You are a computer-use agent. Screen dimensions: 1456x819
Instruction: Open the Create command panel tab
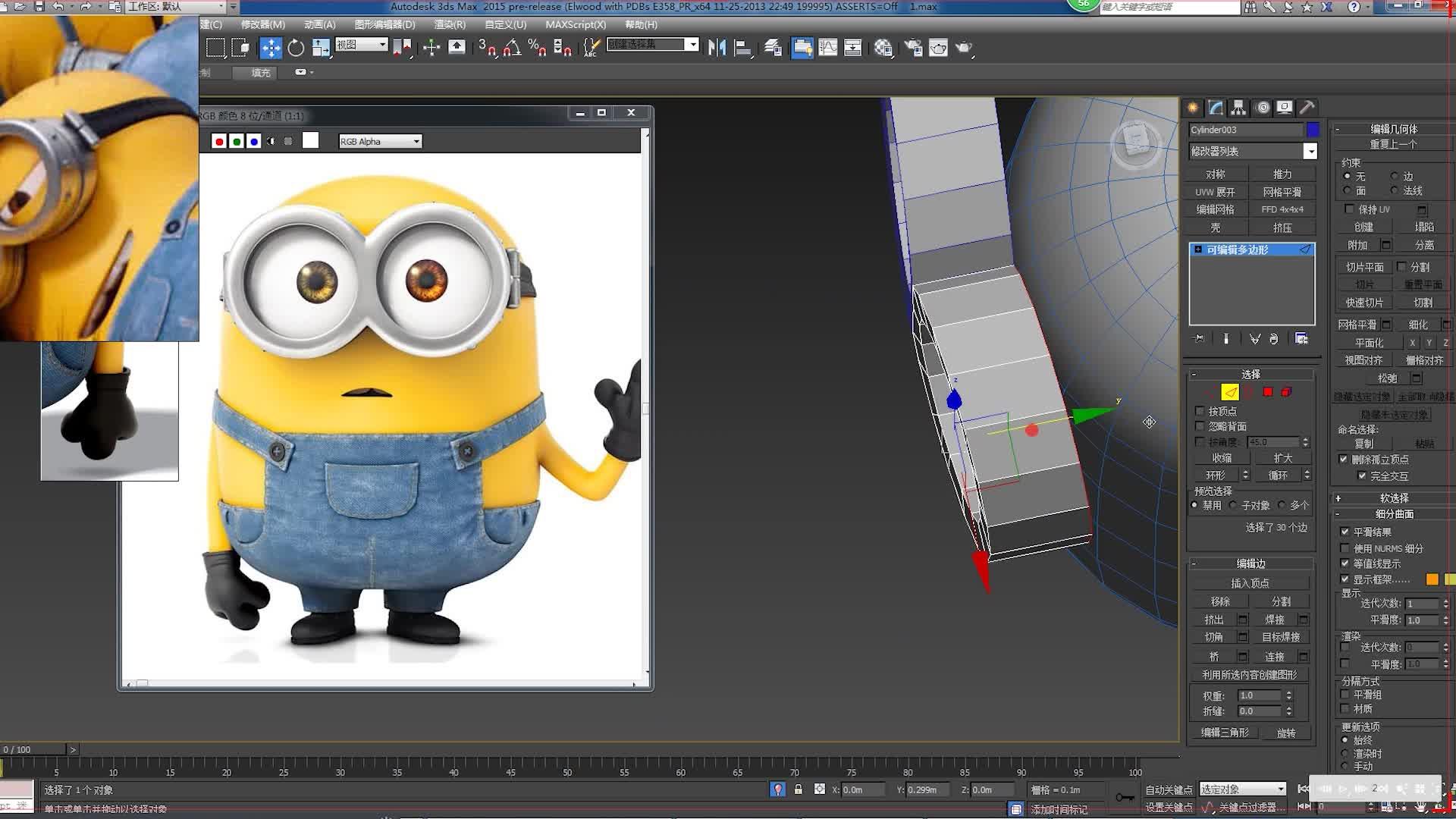[1193, 108]
